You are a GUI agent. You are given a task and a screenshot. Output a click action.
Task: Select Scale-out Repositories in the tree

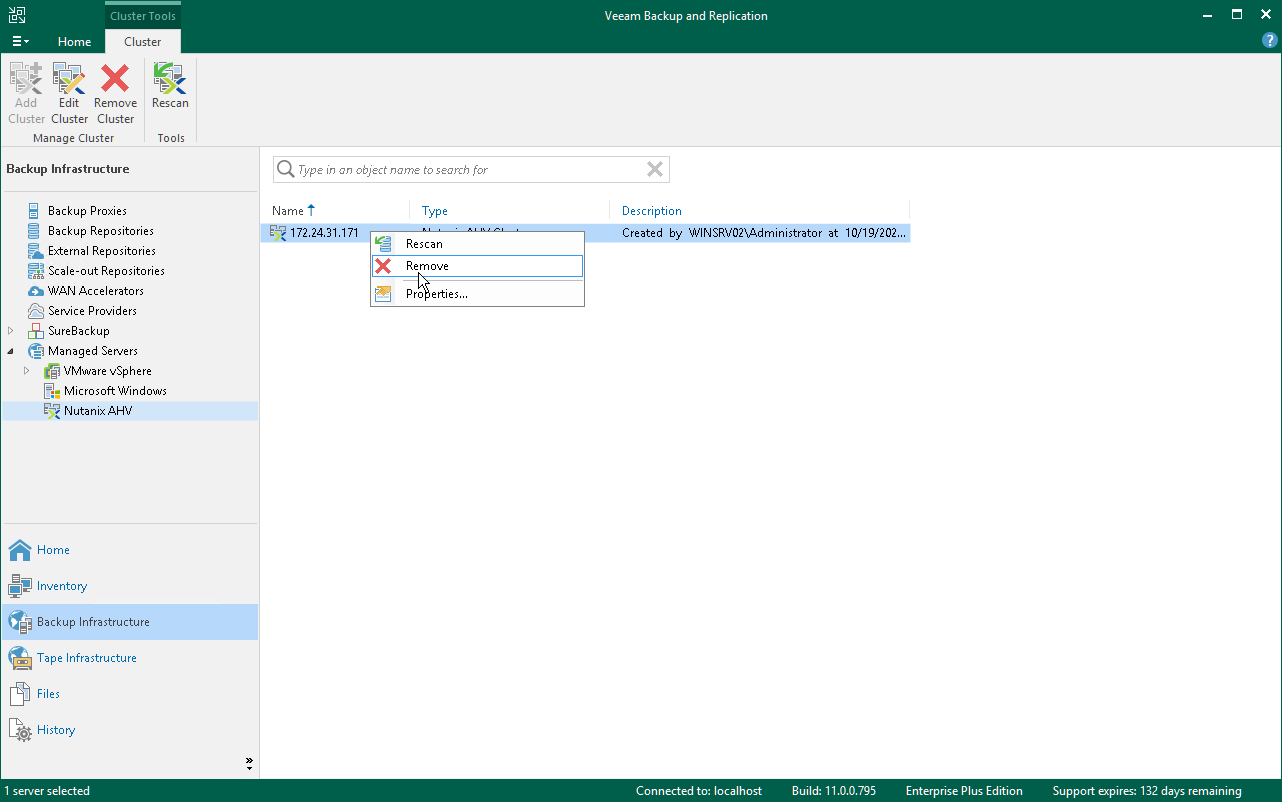pyautogui.click(x=106, y=271)
